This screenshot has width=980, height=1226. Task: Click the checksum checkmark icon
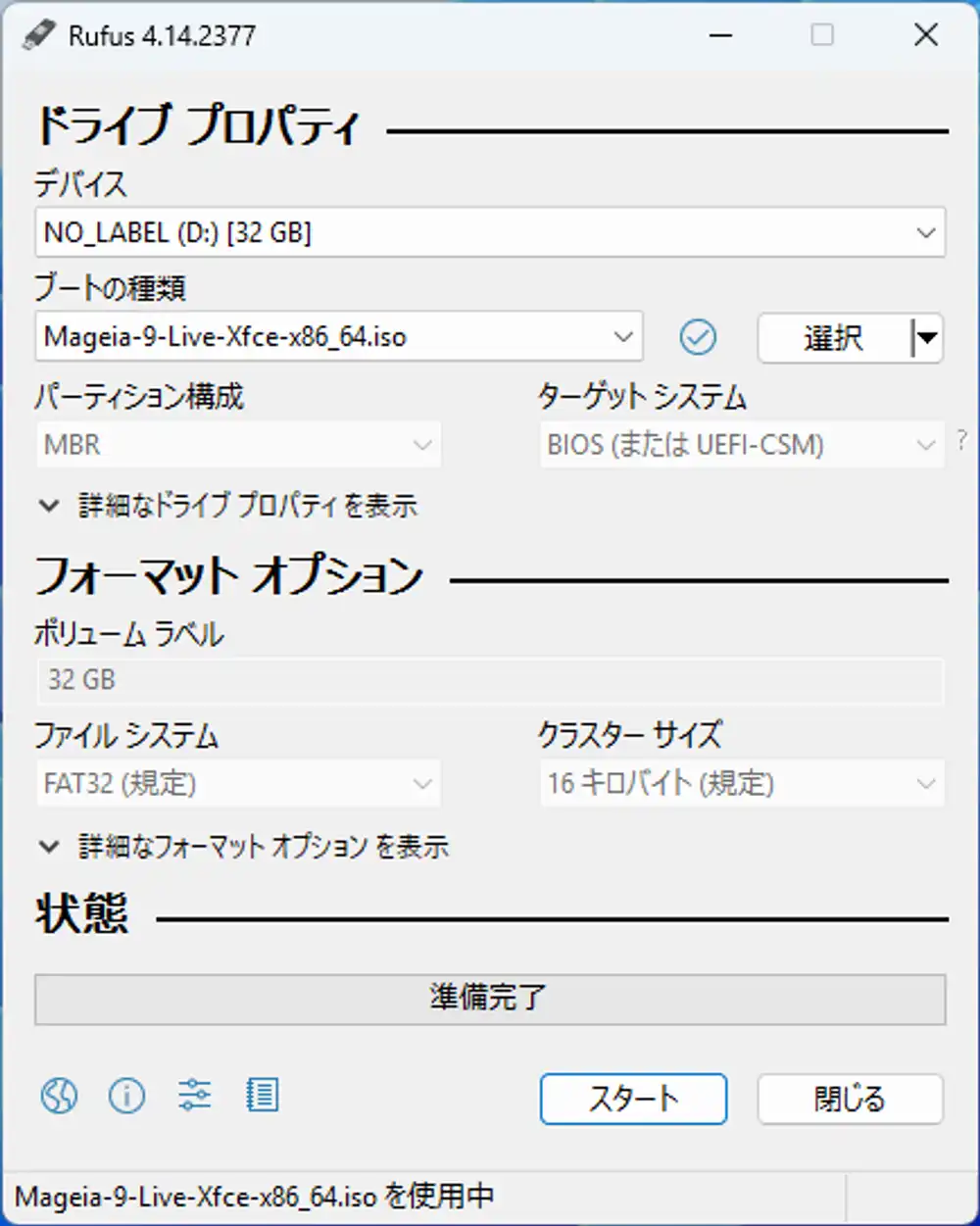[698, 337]
